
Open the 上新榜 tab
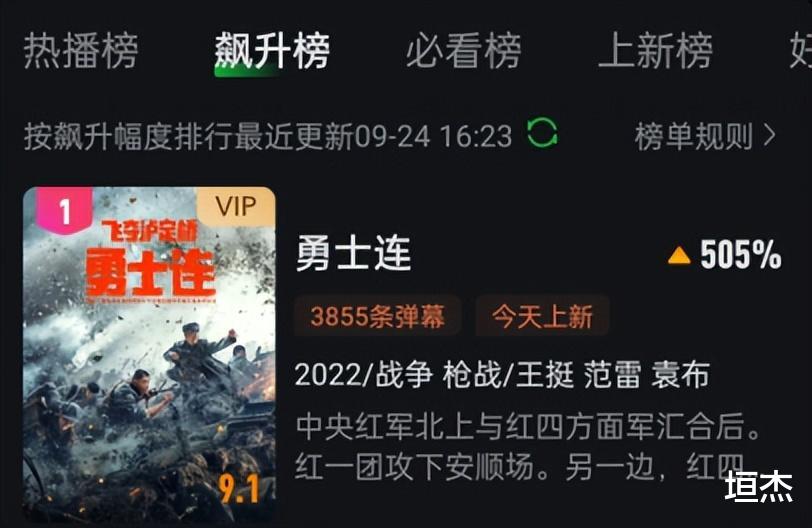point(656,50)
